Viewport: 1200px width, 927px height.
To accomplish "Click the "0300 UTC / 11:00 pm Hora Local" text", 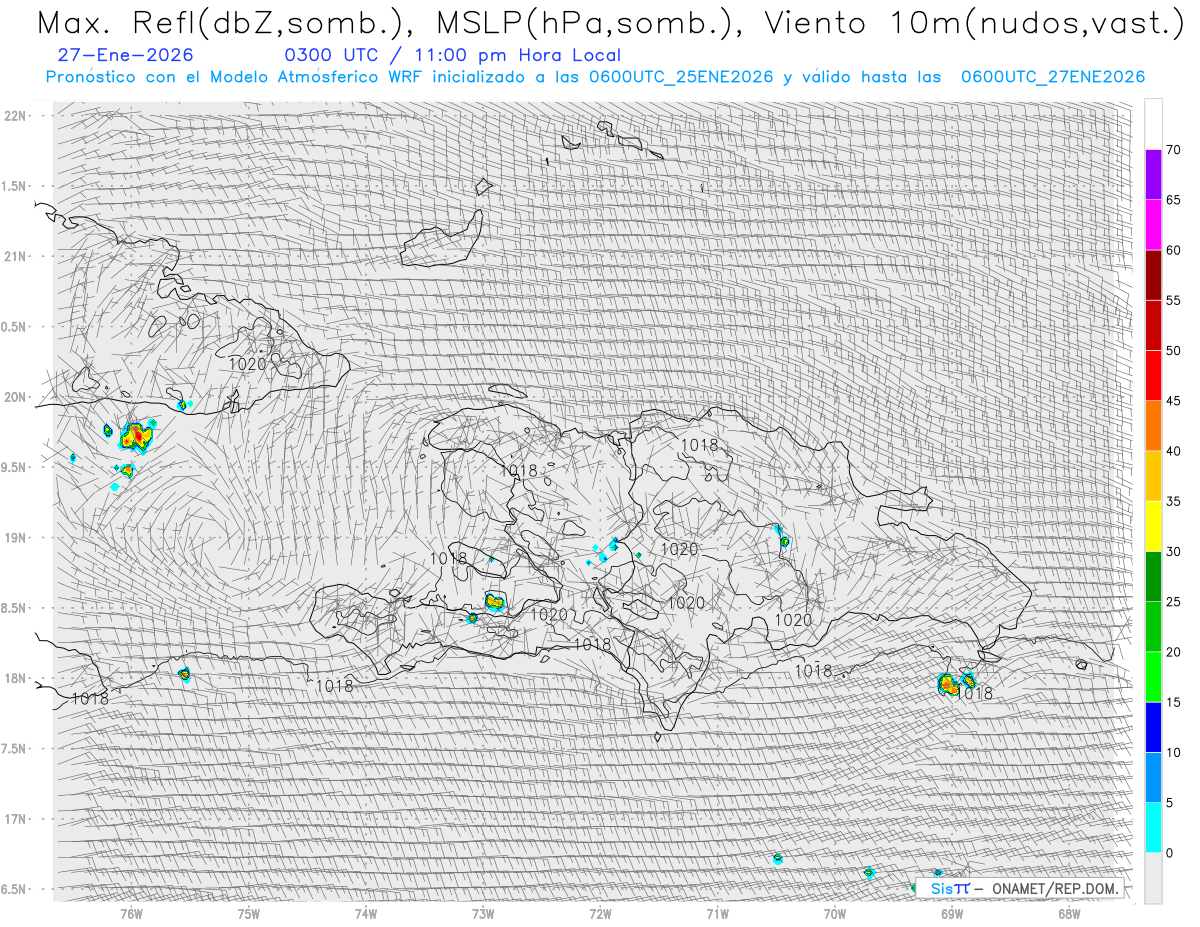I will tap(452, 56).
